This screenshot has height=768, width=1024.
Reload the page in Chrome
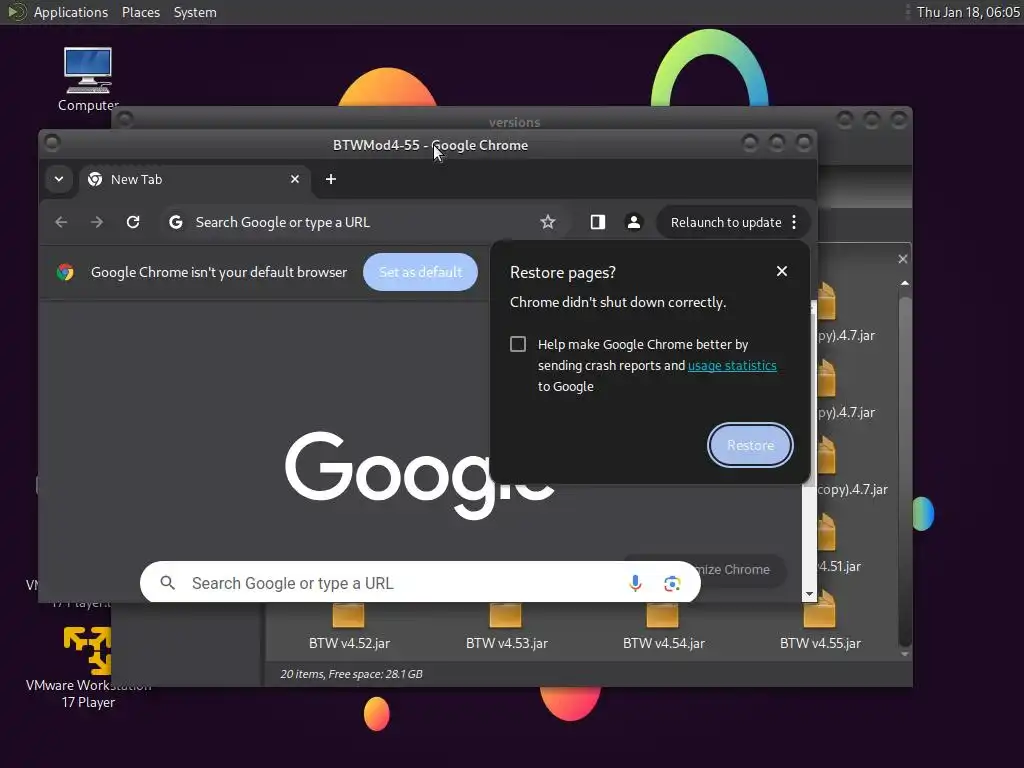133,222
